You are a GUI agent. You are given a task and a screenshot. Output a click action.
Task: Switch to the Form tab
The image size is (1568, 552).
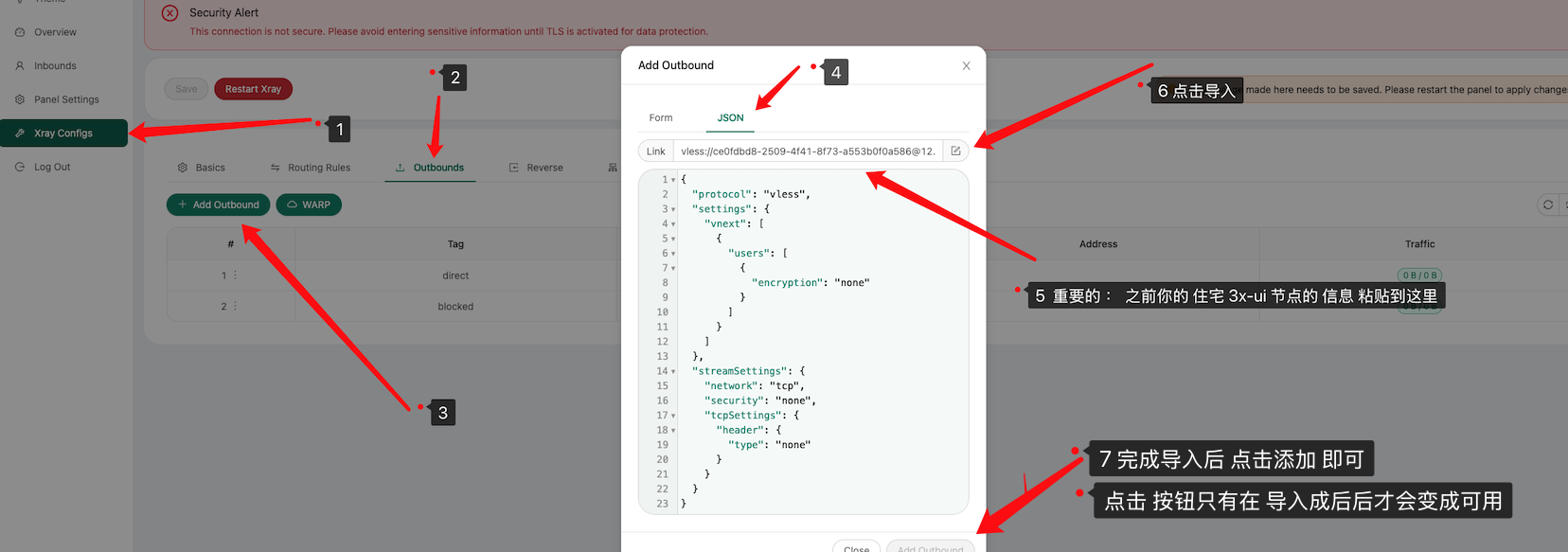[660, 118]
